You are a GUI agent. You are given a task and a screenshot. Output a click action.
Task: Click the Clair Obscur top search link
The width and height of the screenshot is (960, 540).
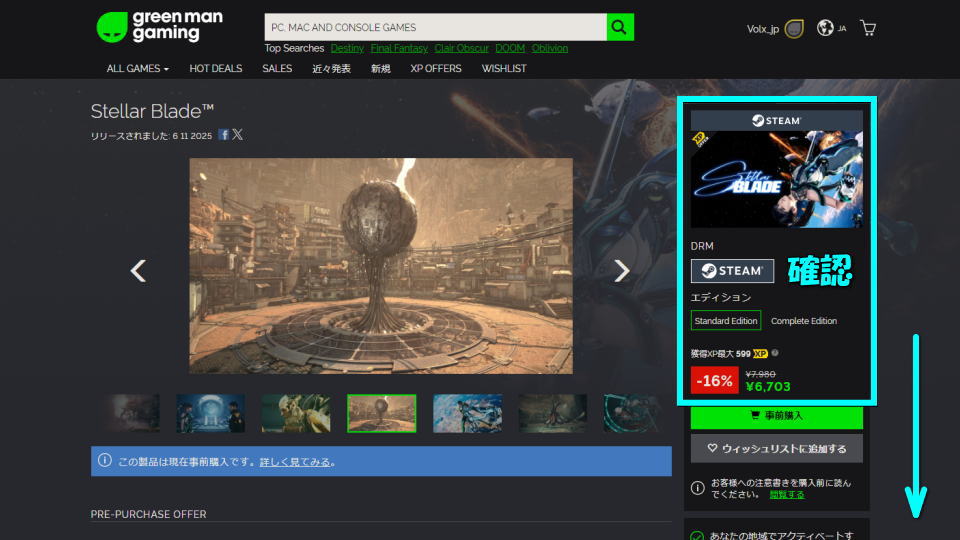[x=462, y=48]
